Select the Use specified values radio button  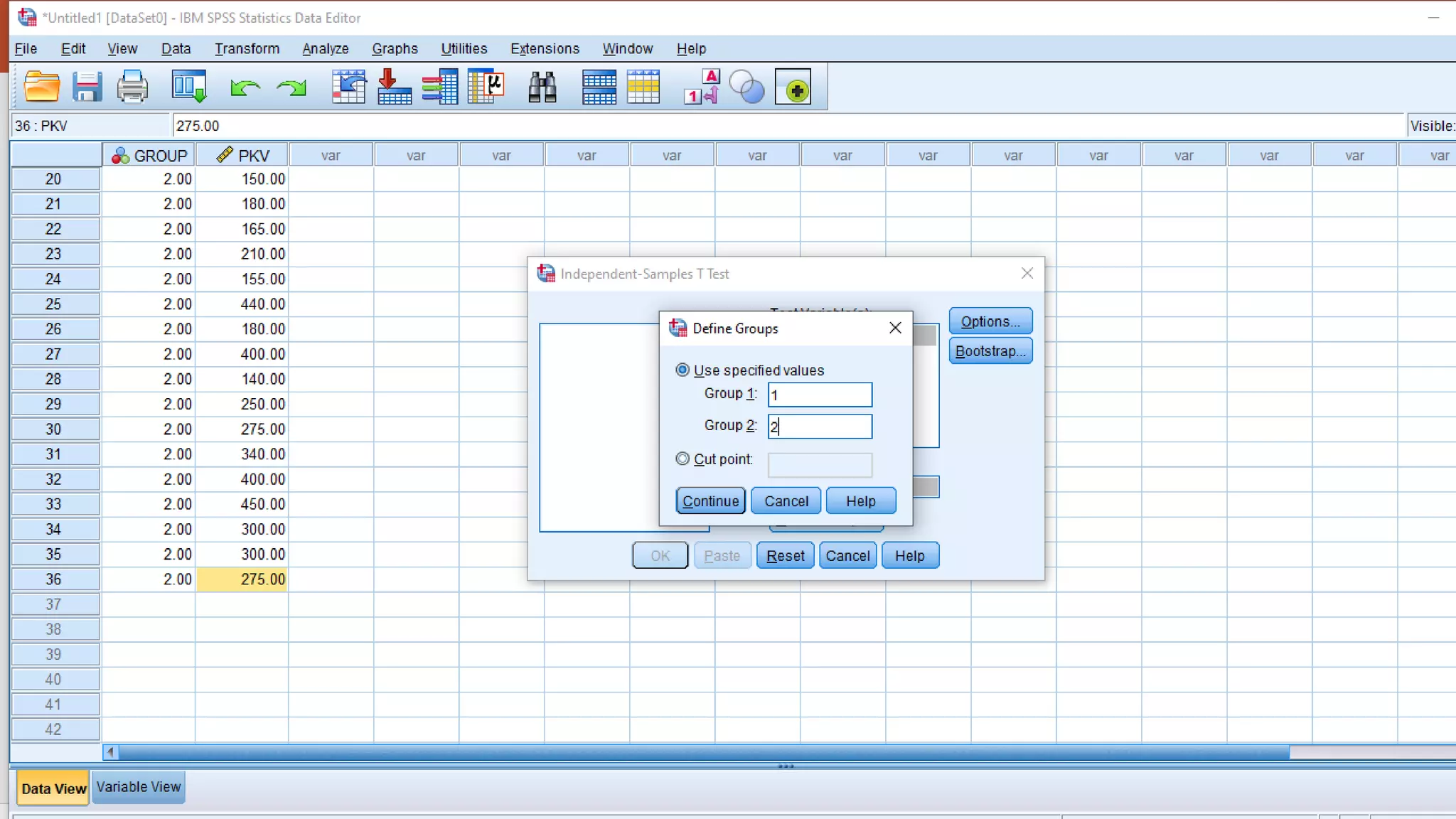(682, 370)
